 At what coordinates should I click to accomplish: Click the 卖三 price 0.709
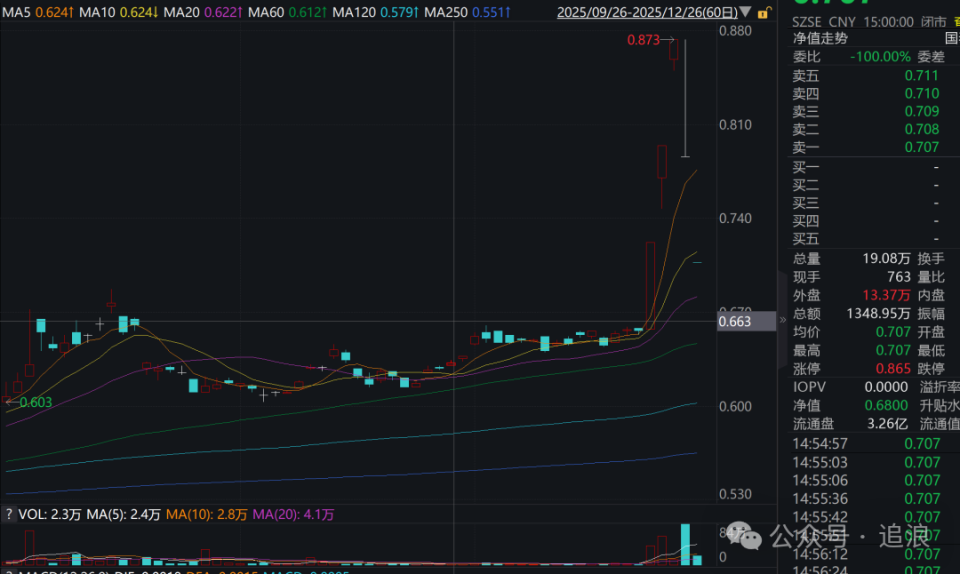pyautogui.click(x=921, y=111)
